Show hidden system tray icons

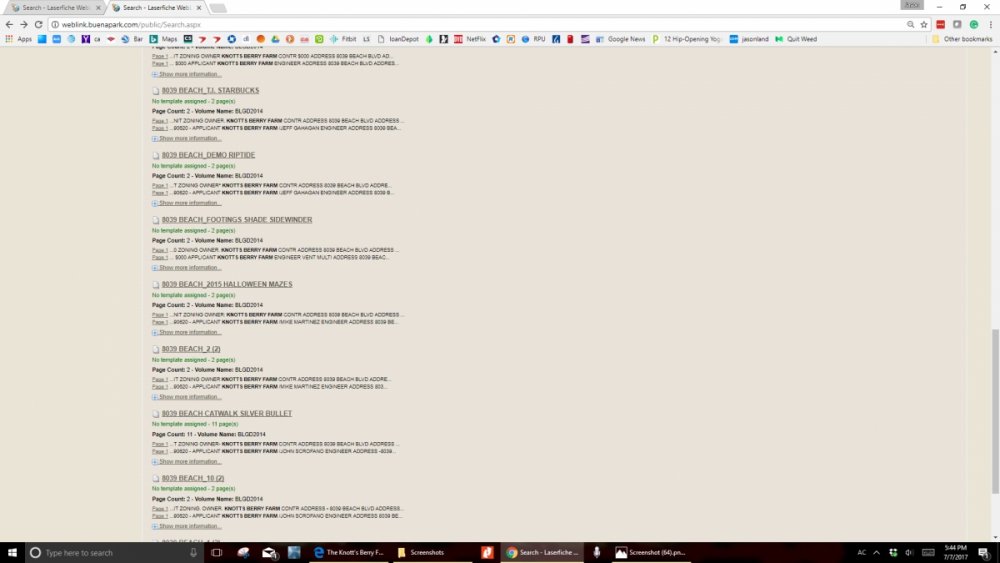coord(876,552)
